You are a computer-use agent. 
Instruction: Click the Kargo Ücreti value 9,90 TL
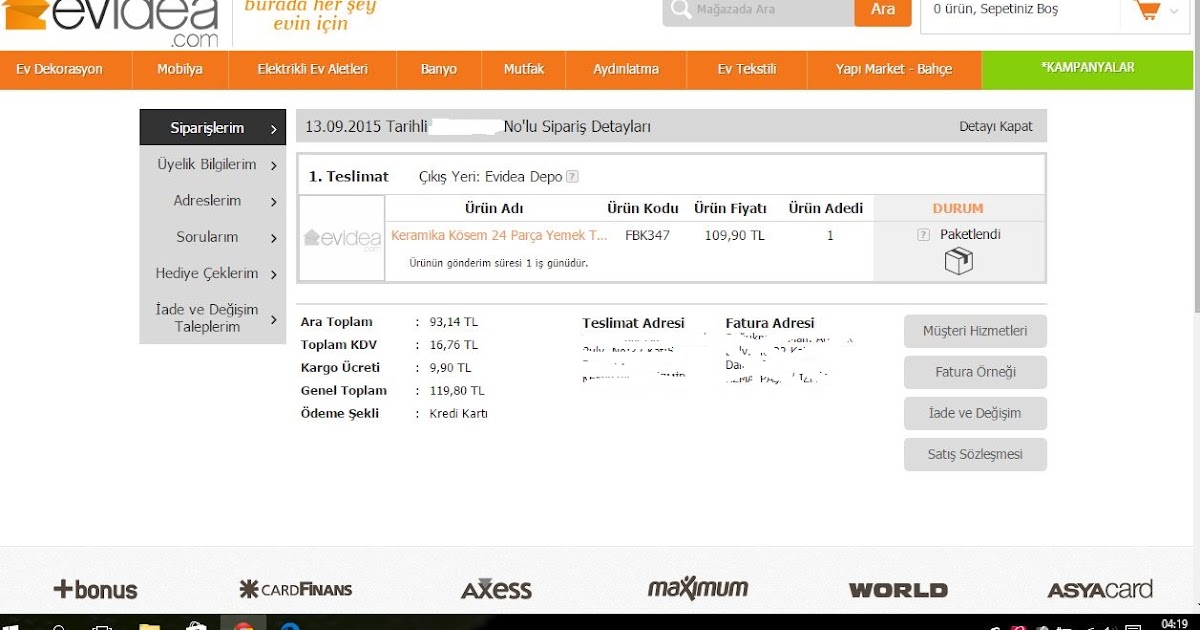coord(450,368)
